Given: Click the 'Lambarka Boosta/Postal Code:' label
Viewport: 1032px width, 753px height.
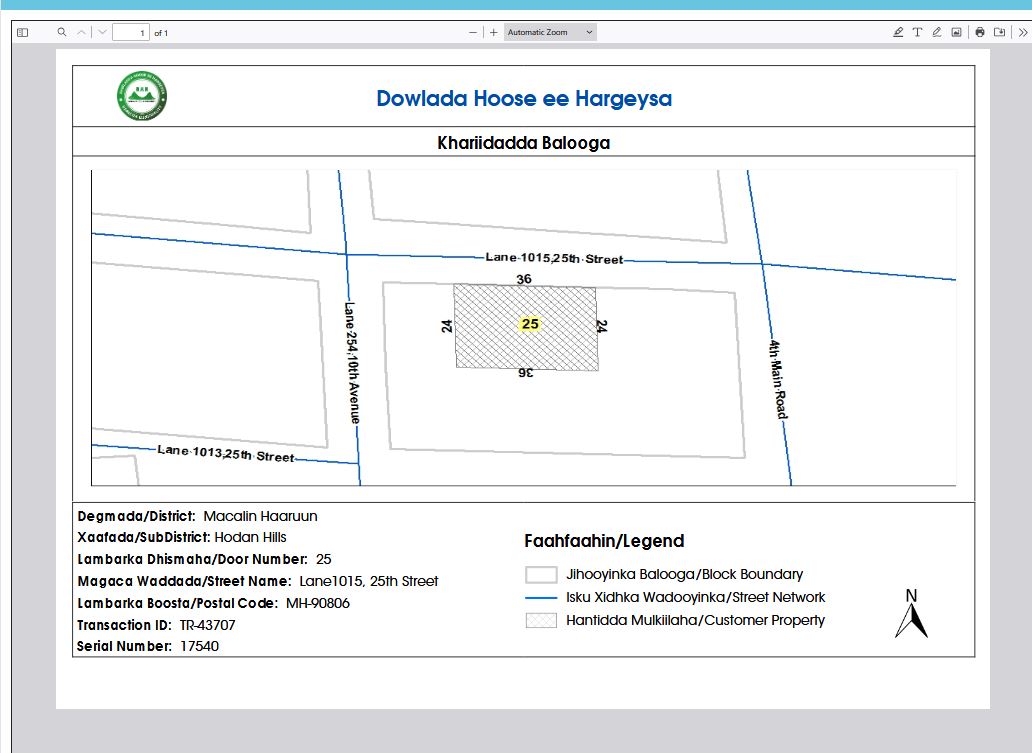Looking at the screenshot, I should click(177, 604).
